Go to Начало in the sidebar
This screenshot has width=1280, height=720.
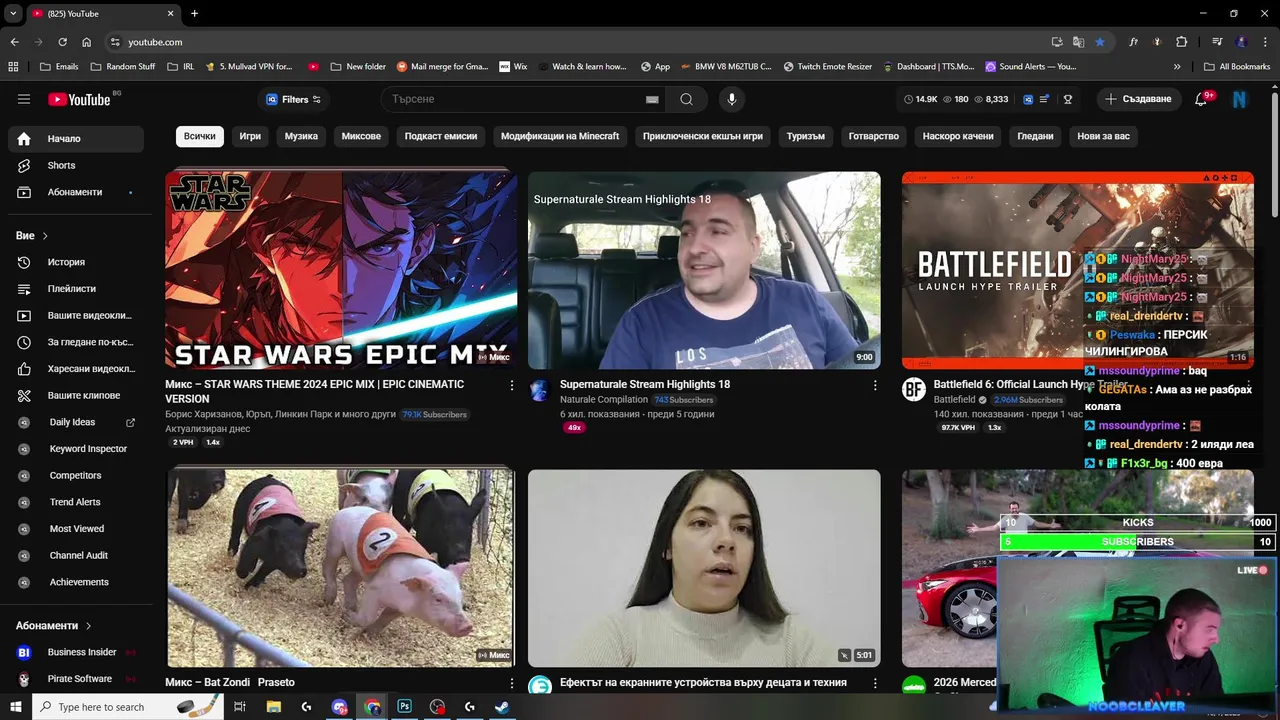76,139
